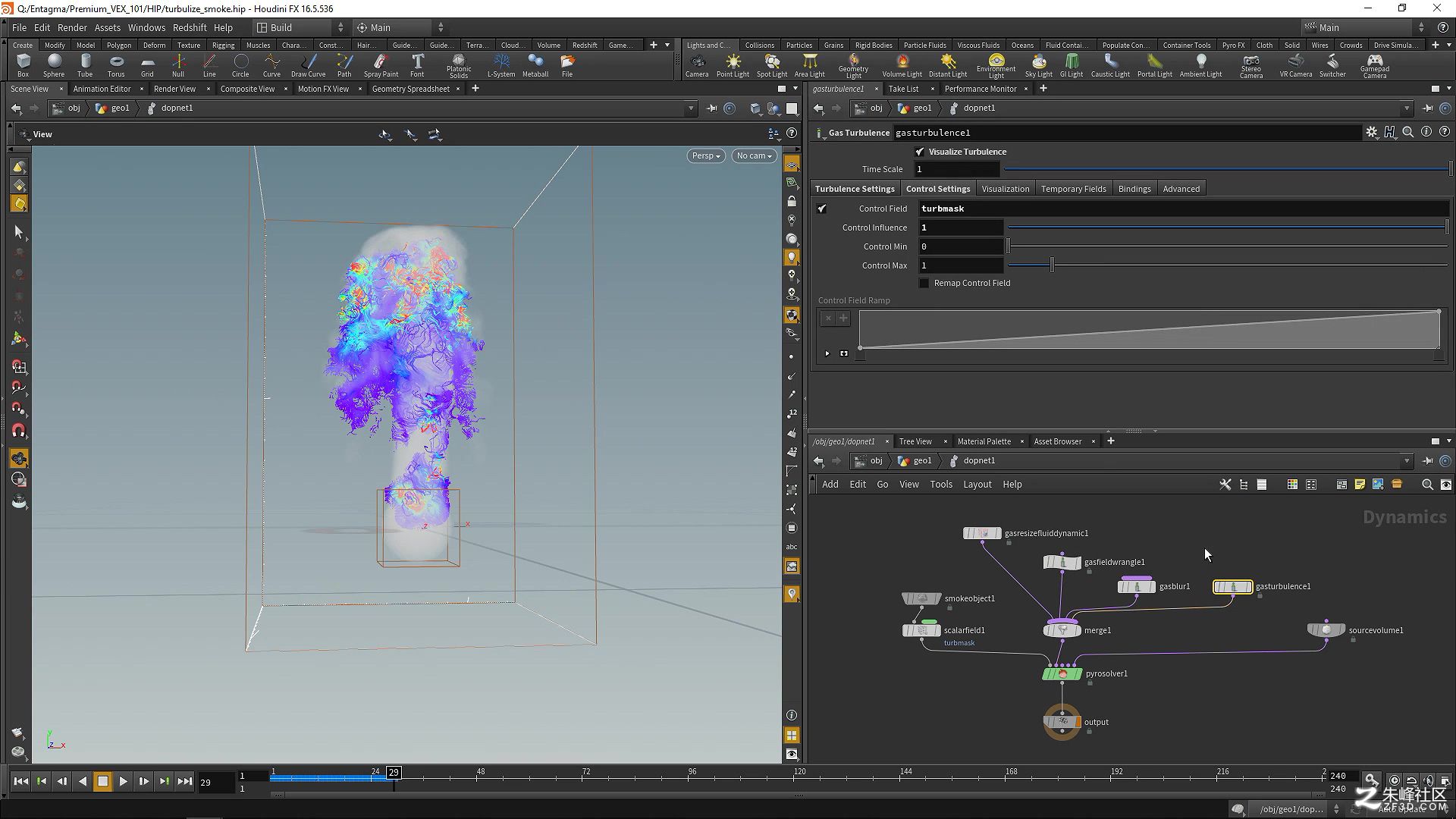1456x819 pixels.
Task: Close the Take List tab
Action: point(932,89)
